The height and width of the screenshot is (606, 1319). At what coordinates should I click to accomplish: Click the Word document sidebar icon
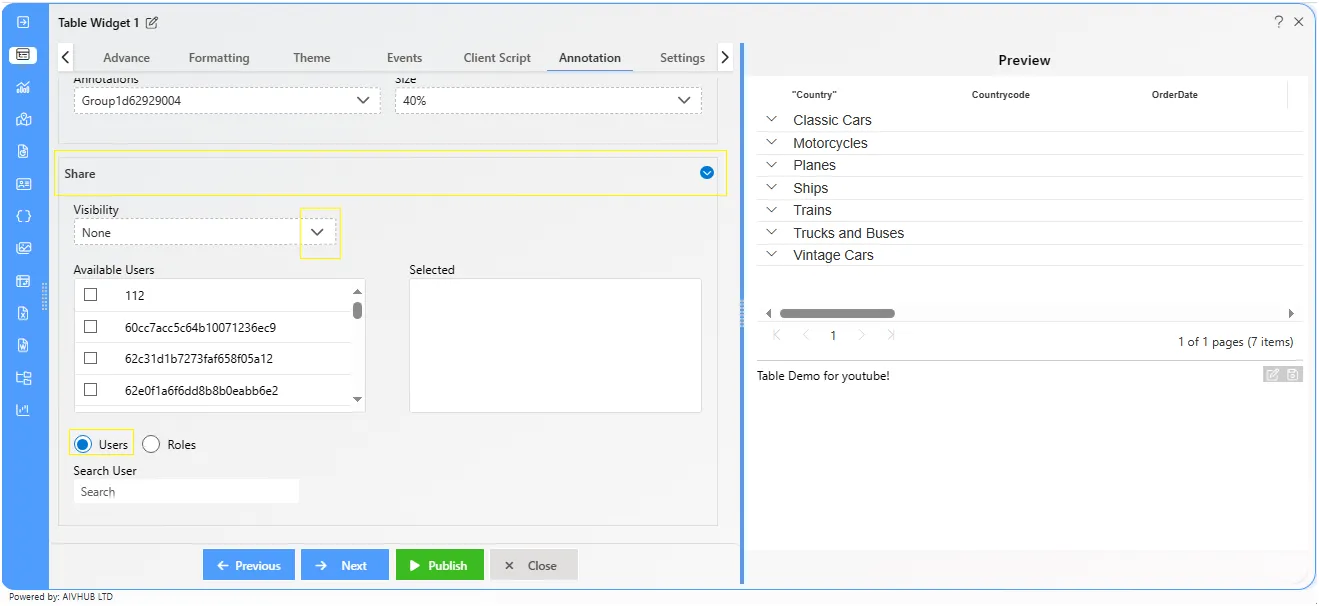[24, 345]
